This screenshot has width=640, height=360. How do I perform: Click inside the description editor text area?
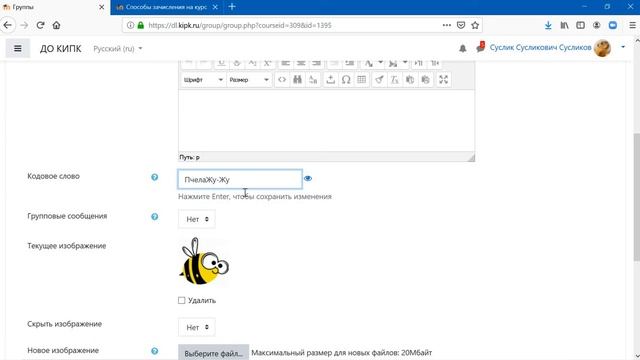(x=326, y=121)
